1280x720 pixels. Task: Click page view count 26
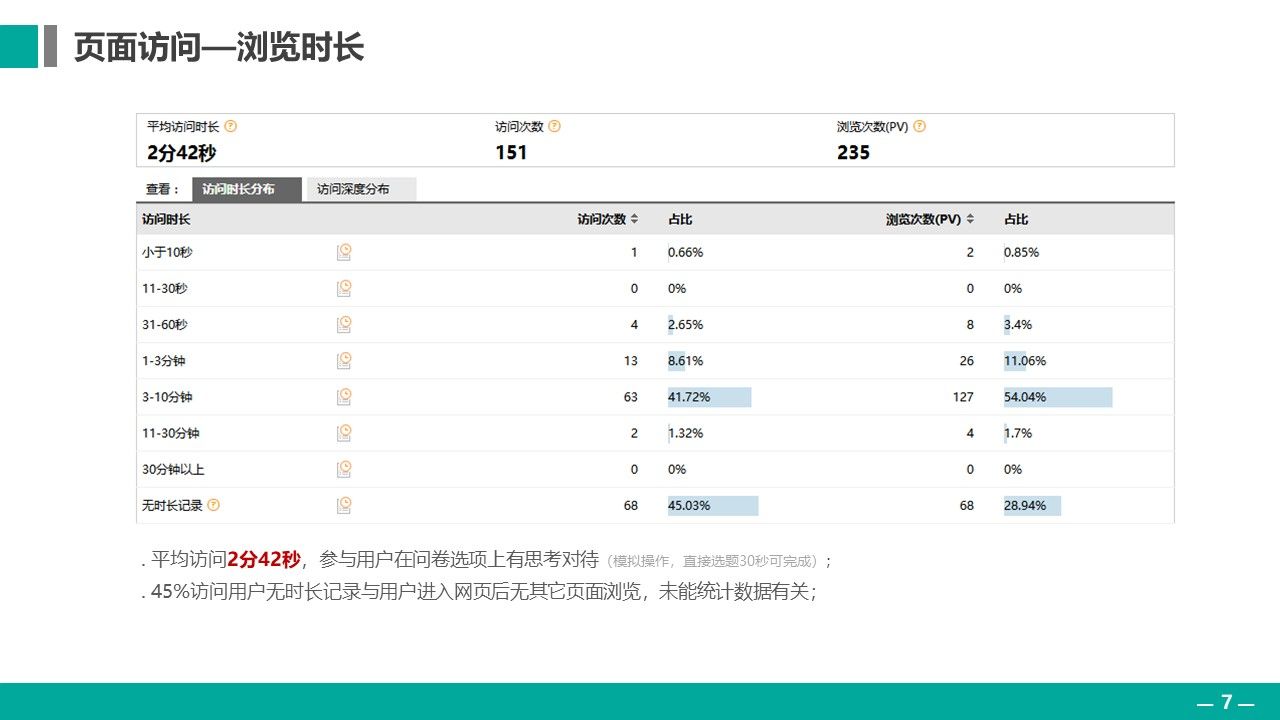coord(966,361)
